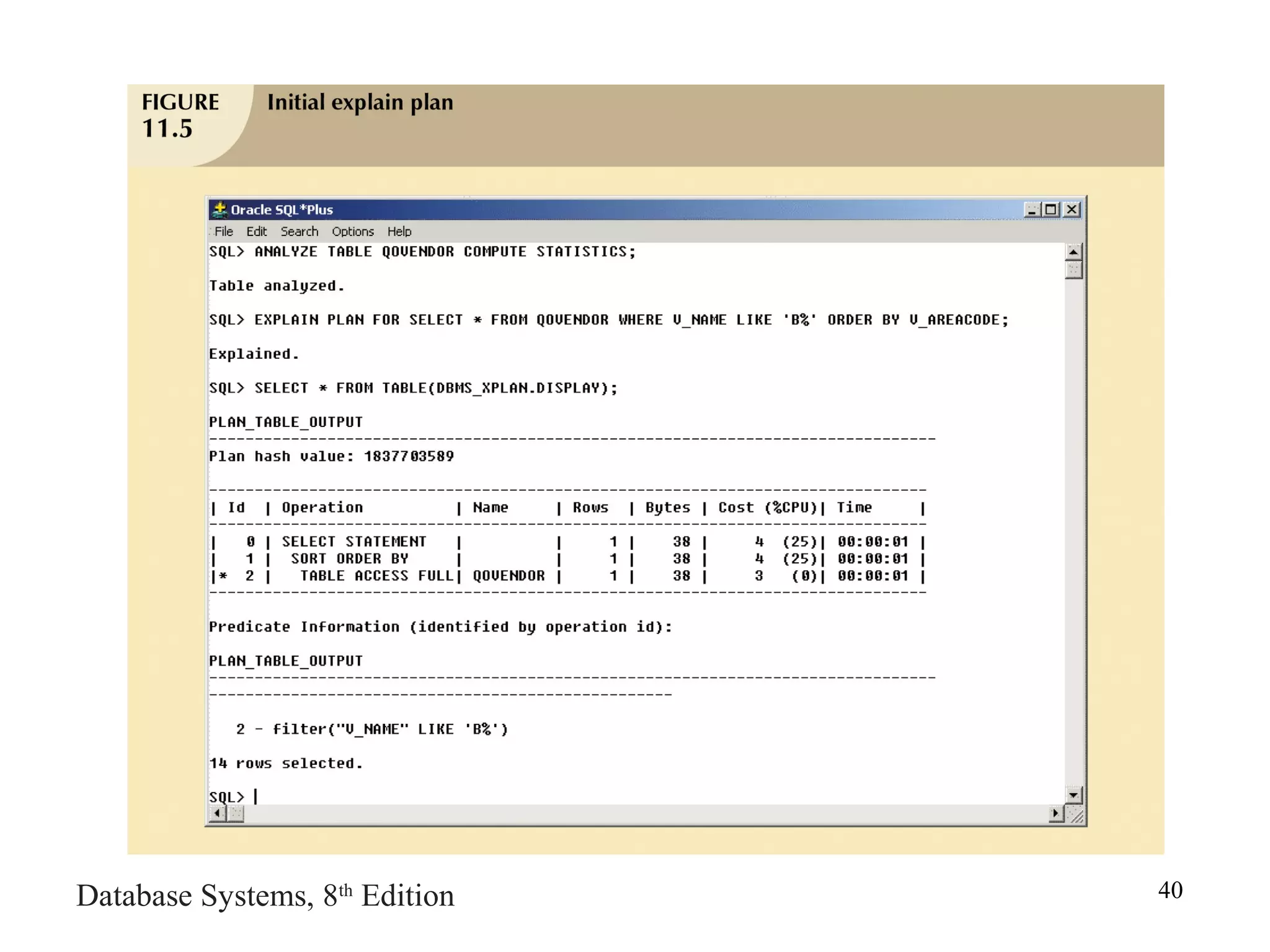Click the empty vertical scrollbar track
Viewport: 1270px width, 952px height.
(x=1073, y=533)
